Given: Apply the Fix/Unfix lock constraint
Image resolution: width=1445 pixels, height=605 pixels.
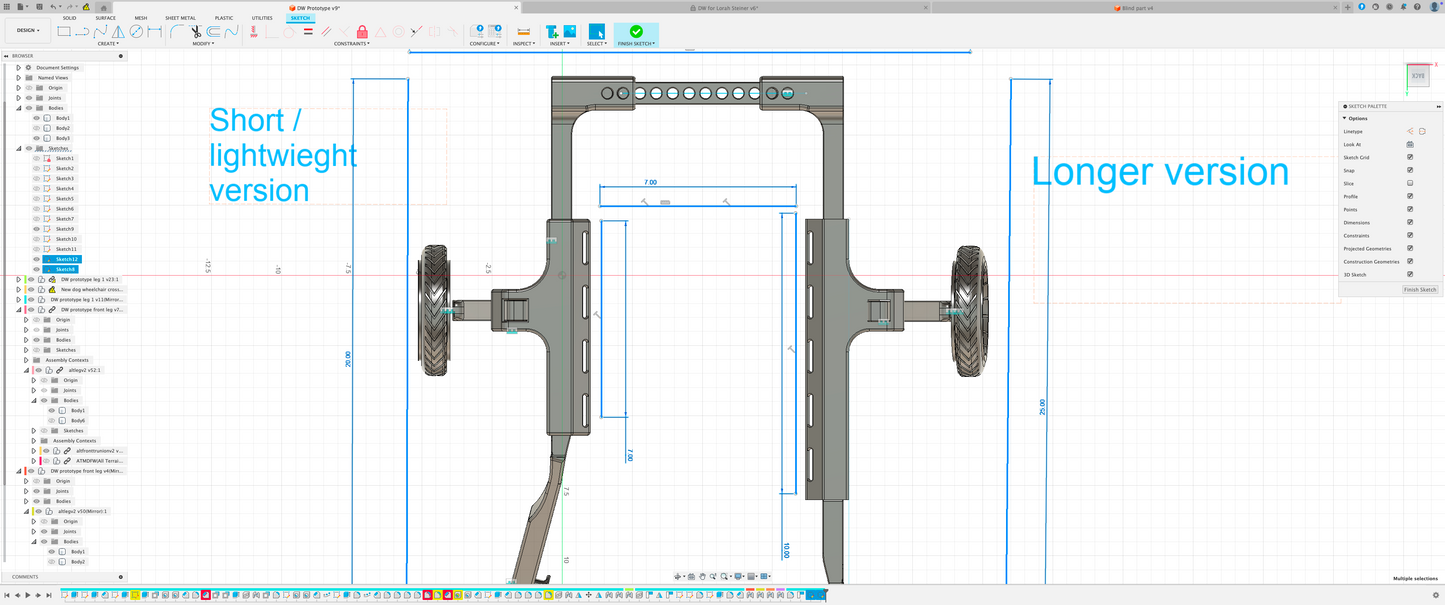Looking at the screenshot, I should tap(361, 32).
